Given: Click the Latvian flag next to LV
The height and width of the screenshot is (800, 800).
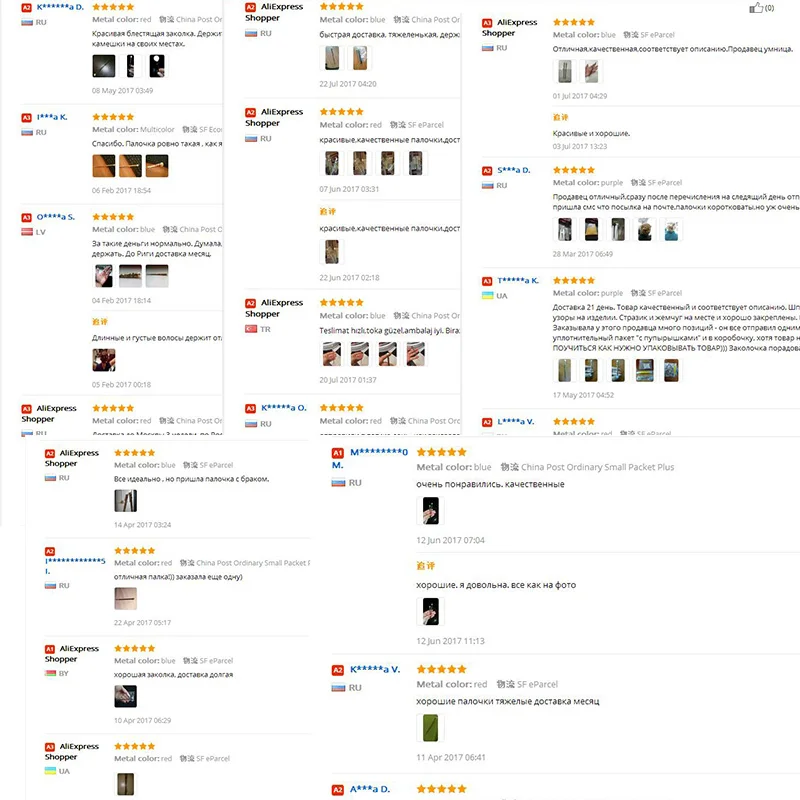Looking at the screenshot, I should pos(27,232).
